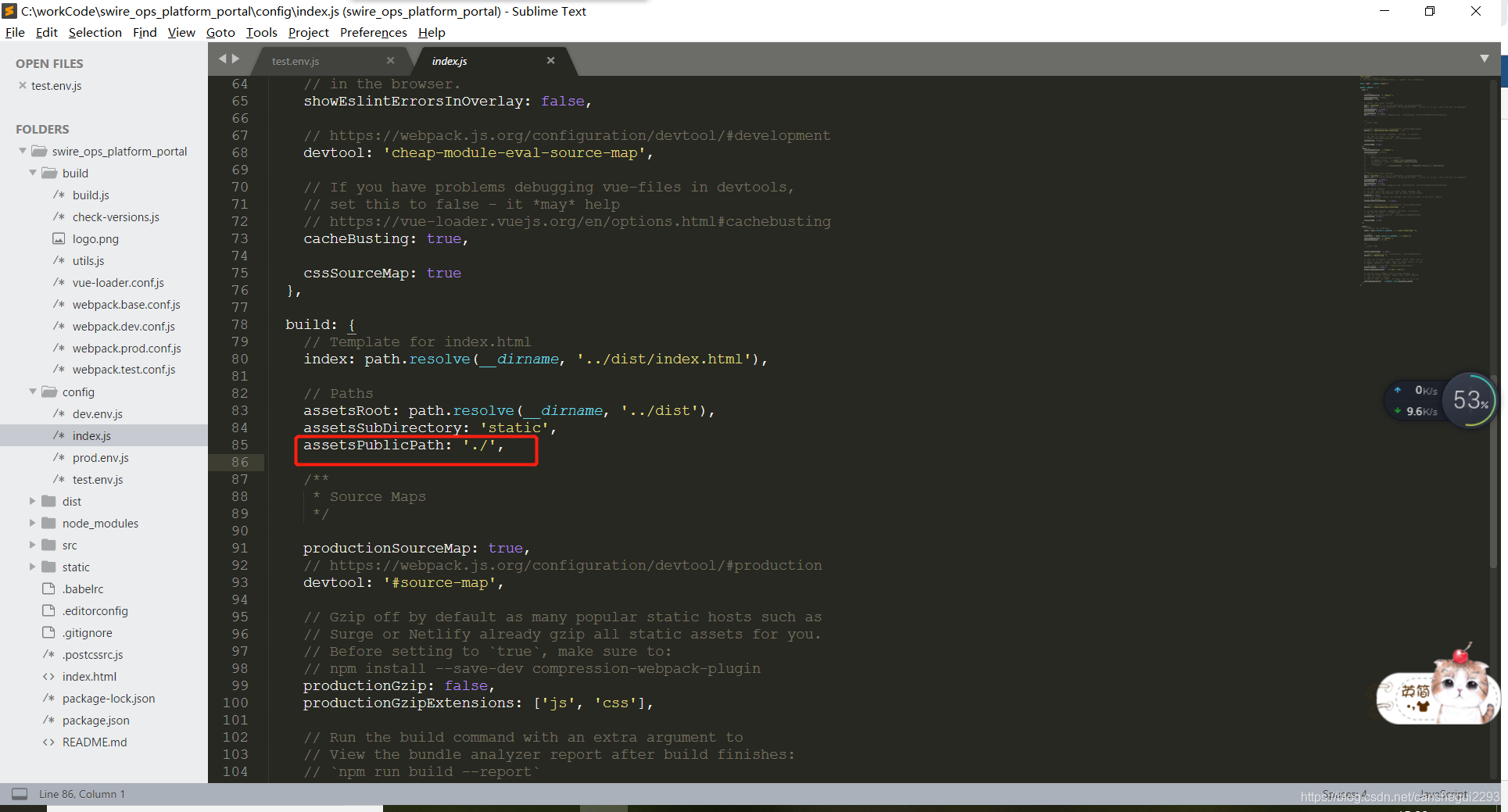
Task: Toggle side bar button in status bar
Action: 20,793
